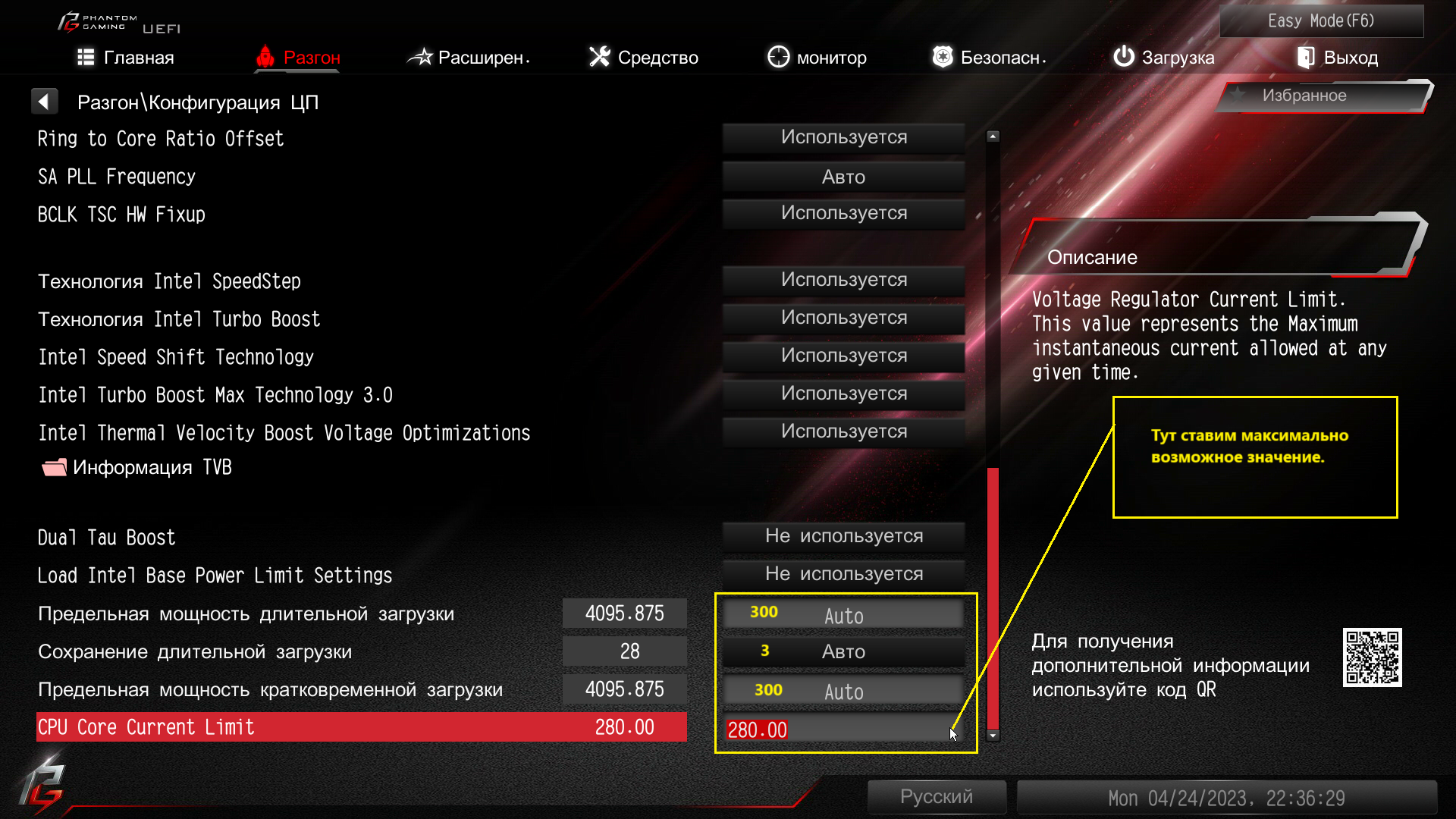This screenshot has height=819, width=1456.
Task: Toggle Технология Intel SpeedStep setting
Action: click(x=843, y=280)
